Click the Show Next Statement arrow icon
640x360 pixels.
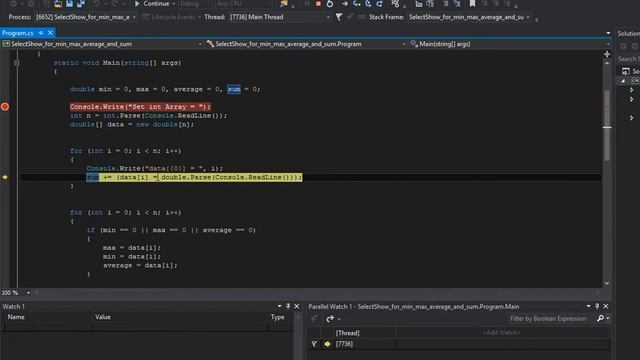344,4
